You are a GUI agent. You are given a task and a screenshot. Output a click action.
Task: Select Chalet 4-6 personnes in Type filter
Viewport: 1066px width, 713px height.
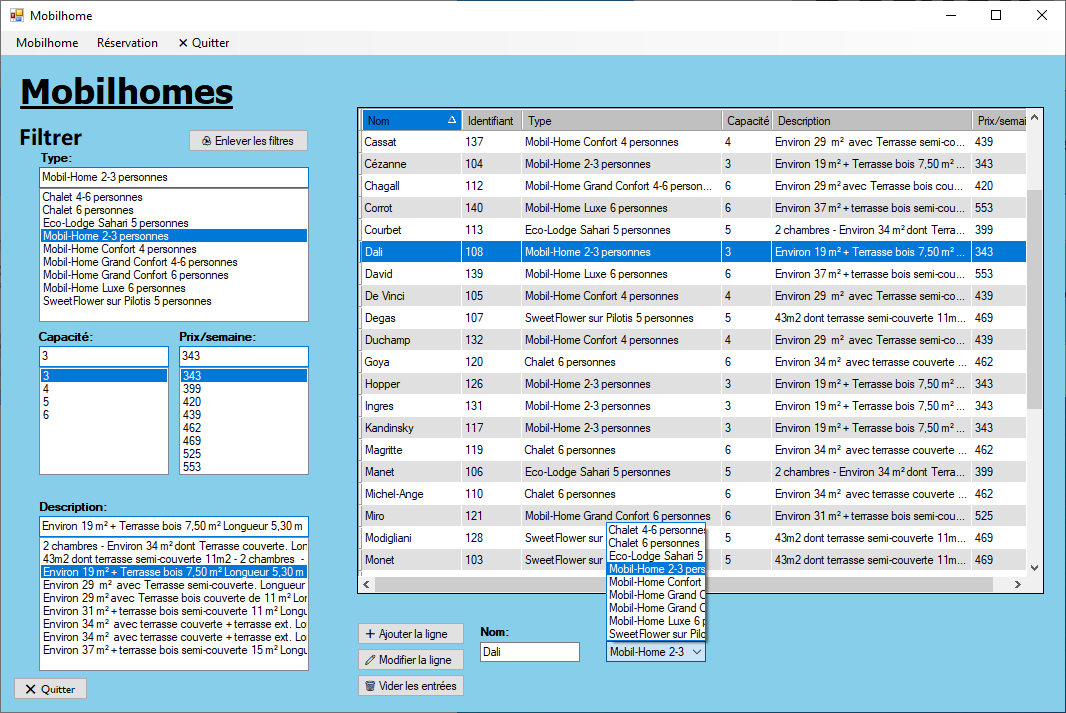click(92, 197)
